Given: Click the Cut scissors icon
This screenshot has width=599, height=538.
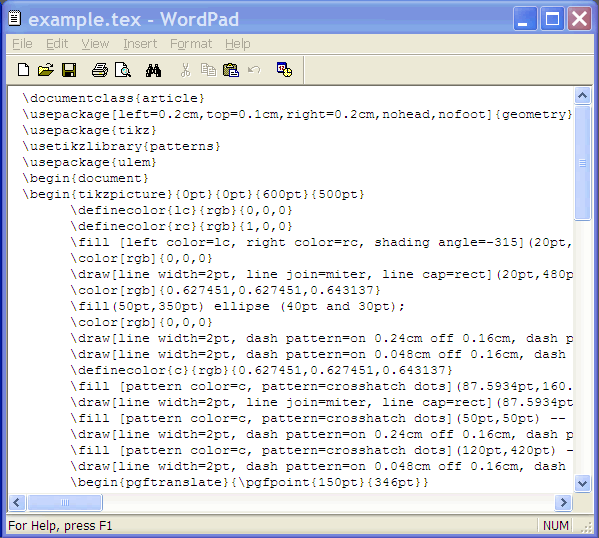Looking at the screenshot, I should (185, 70).
